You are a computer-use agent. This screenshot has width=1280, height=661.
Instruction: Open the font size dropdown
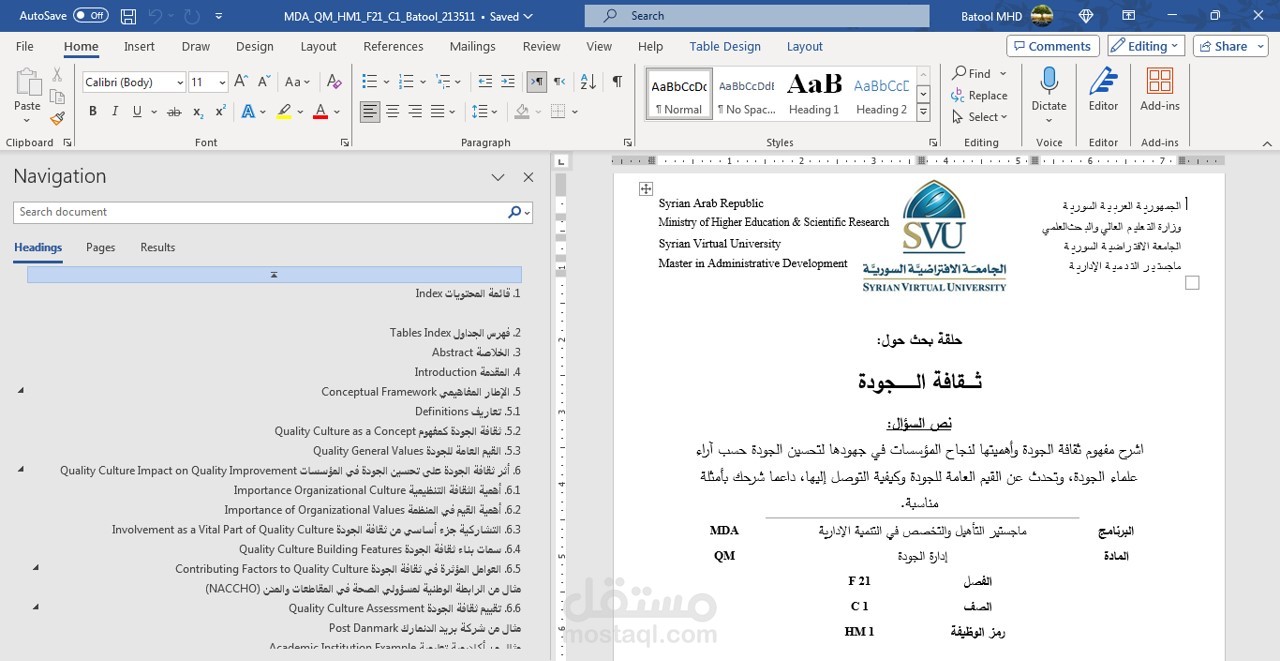click(x=222, y=82)
